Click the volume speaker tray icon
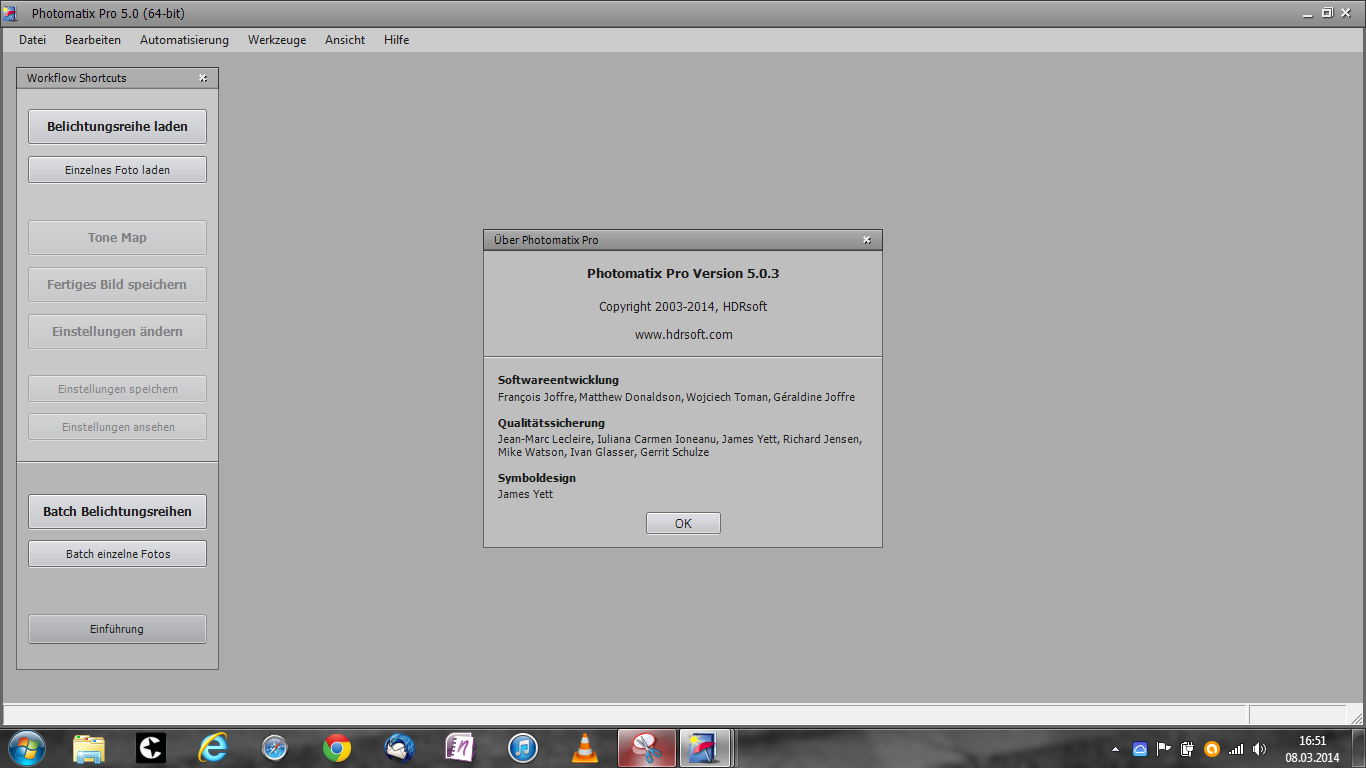 (x=1259, y=749)
